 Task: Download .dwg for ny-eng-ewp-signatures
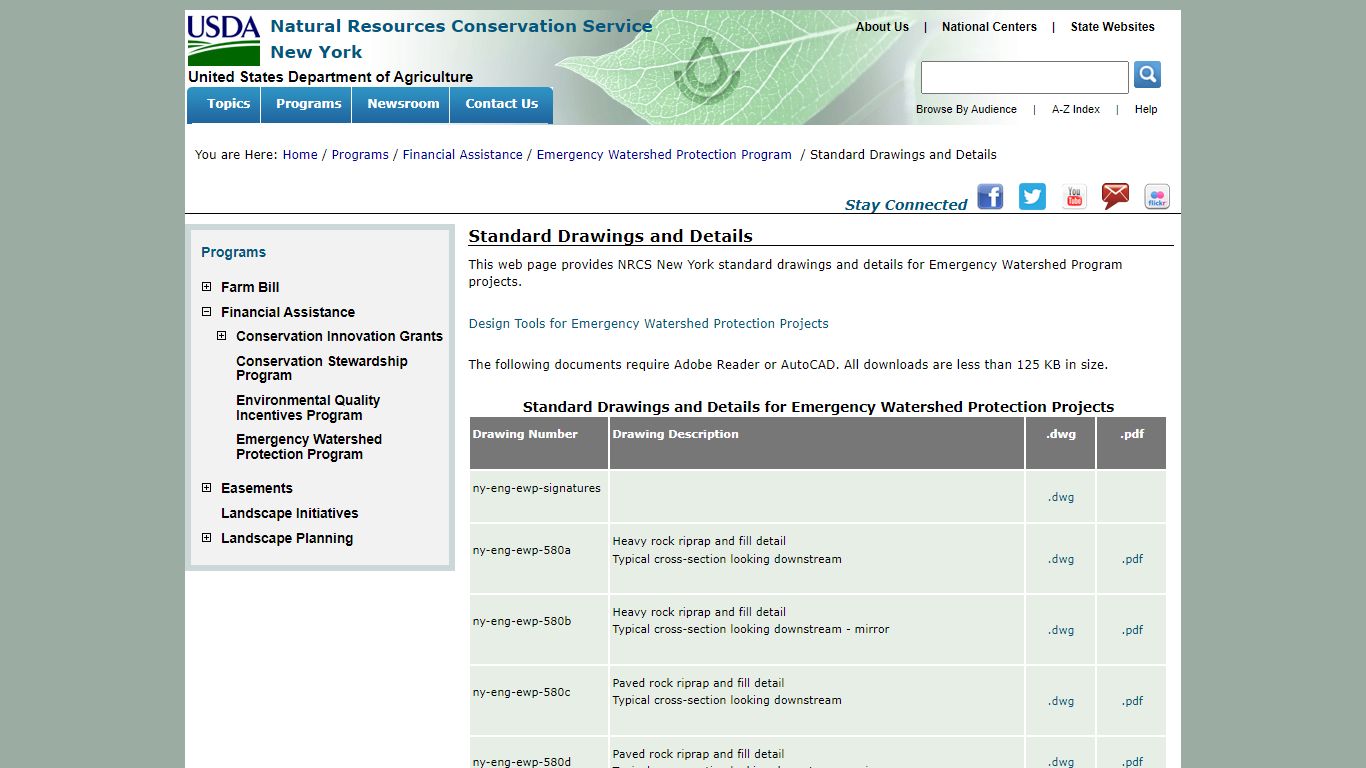click(x=1061, y=497)
